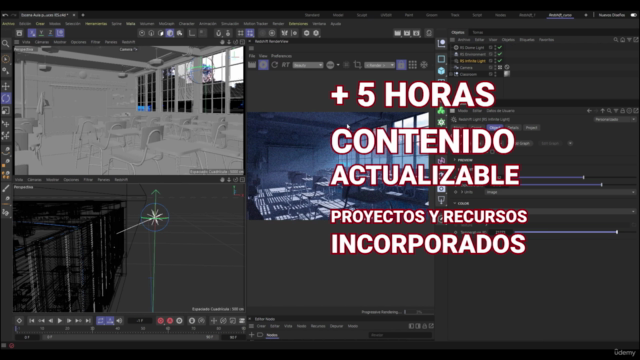Open the Extensiones menu
Viewport: 640px width, 360px height.
coord(298,24)
